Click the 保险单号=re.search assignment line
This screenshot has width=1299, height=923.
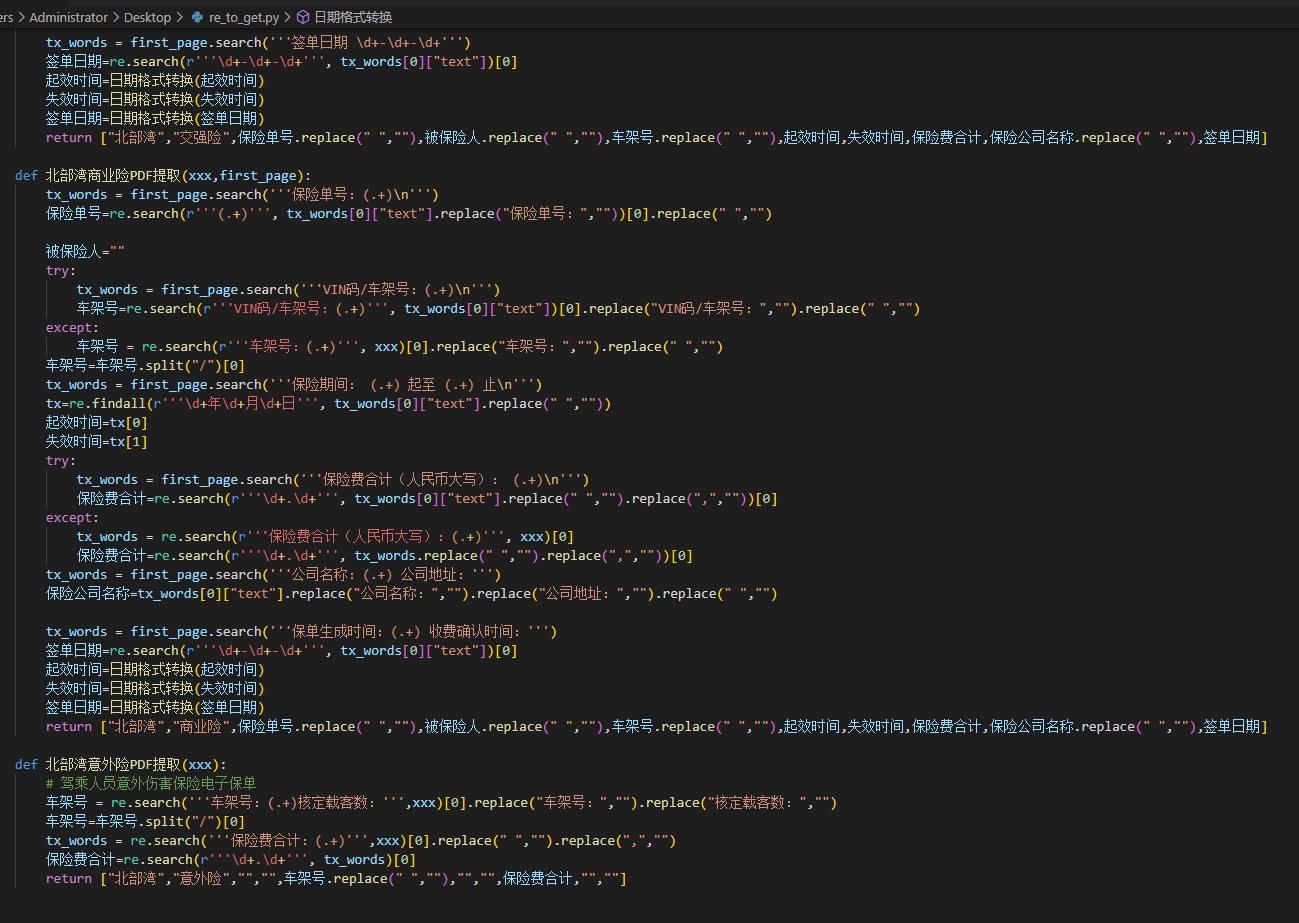click(x=409, y=213)
